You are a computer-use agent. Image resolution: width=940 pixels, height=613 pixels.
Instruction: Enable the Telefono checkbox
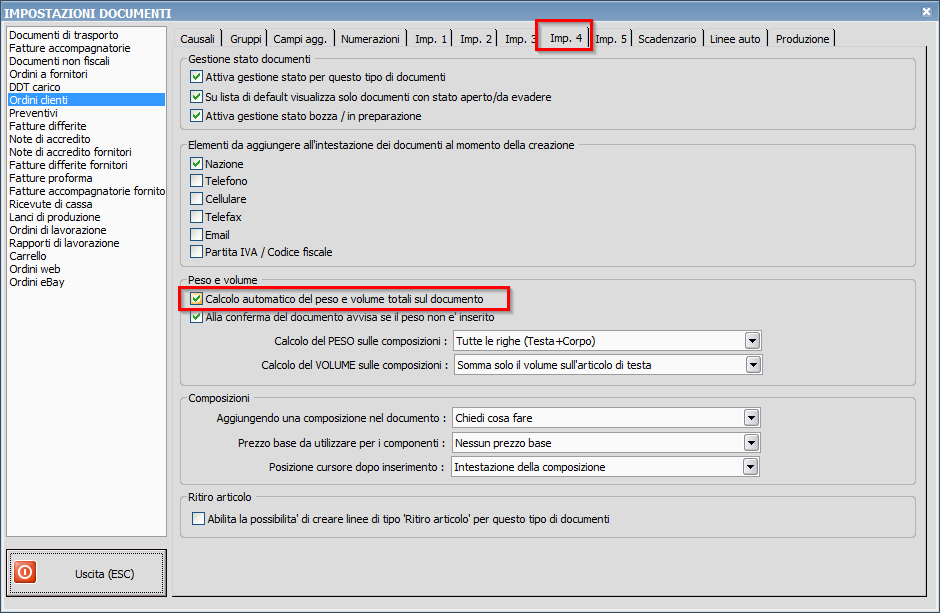pyautogui.click(x=196, y=180)
